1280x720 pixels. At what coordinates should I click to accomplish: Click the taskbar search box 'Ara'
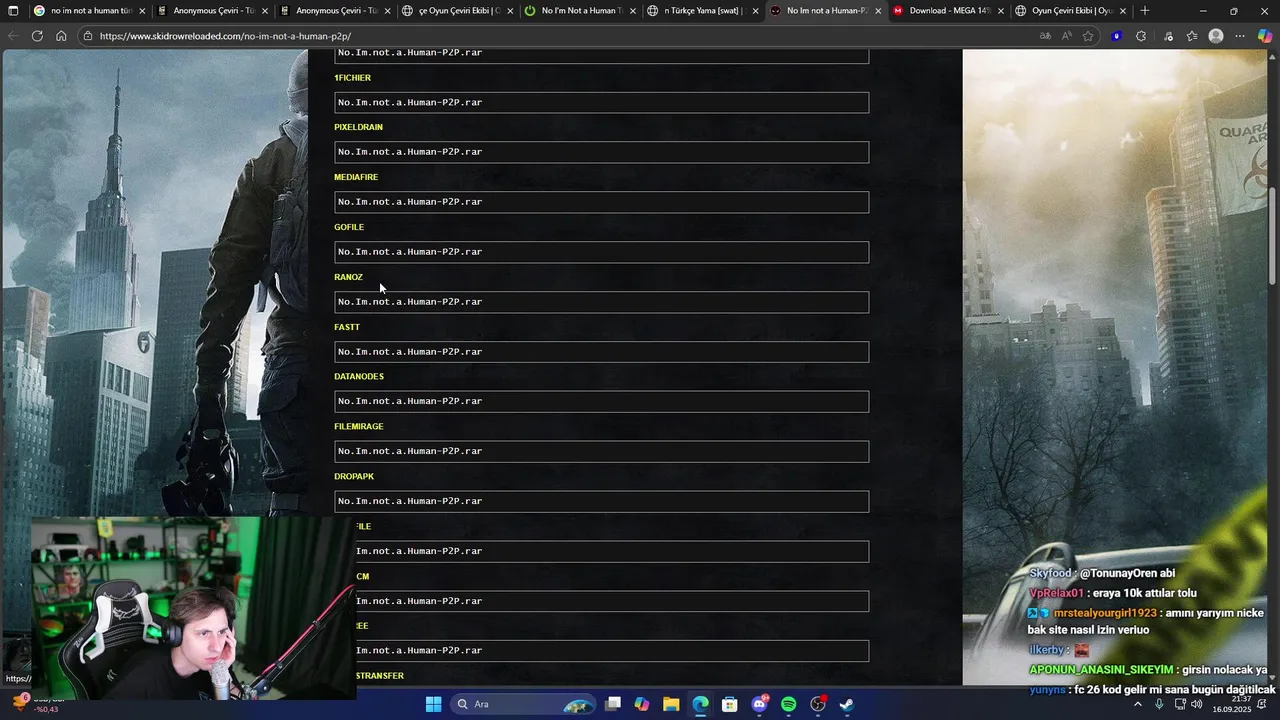522,704
